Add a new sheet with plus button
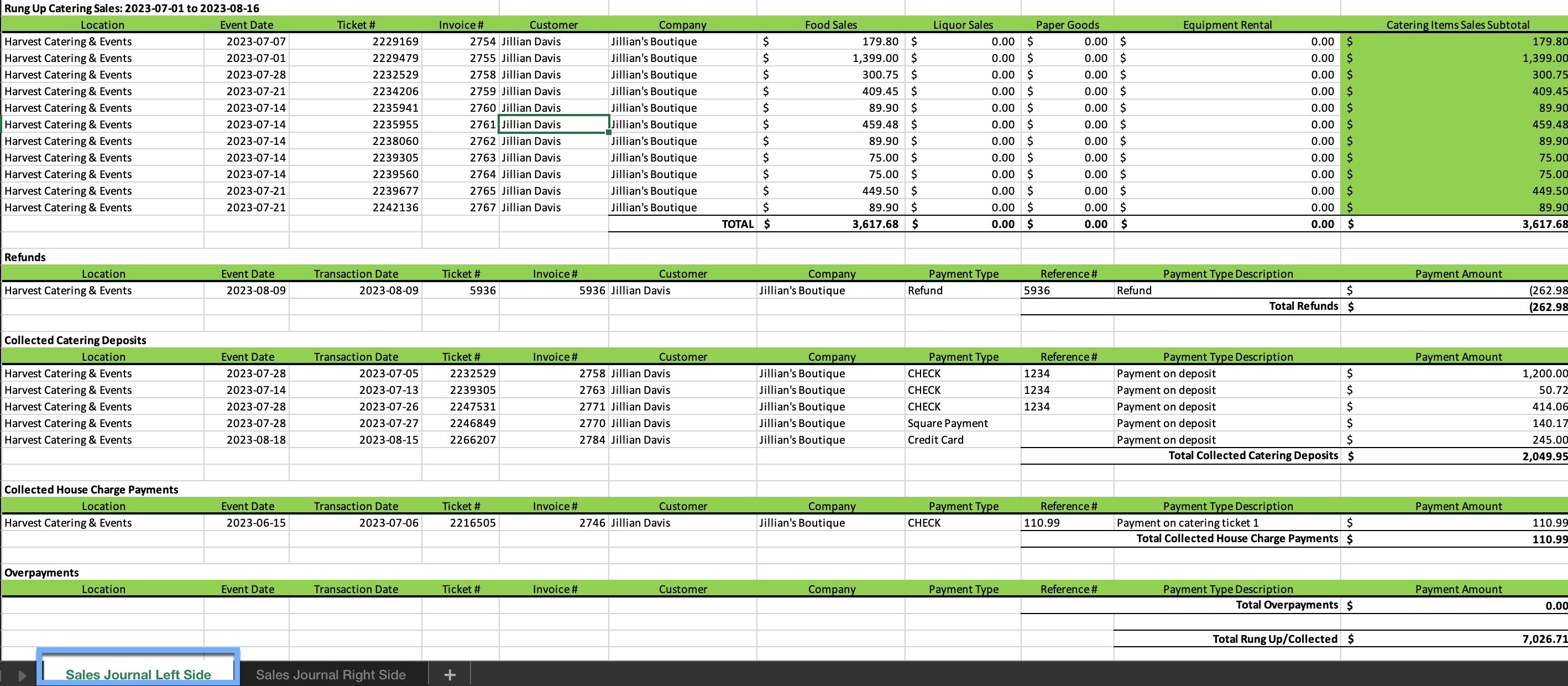Image resolution: width=1568 pixels, height=686 pixels. pos(450,674)
